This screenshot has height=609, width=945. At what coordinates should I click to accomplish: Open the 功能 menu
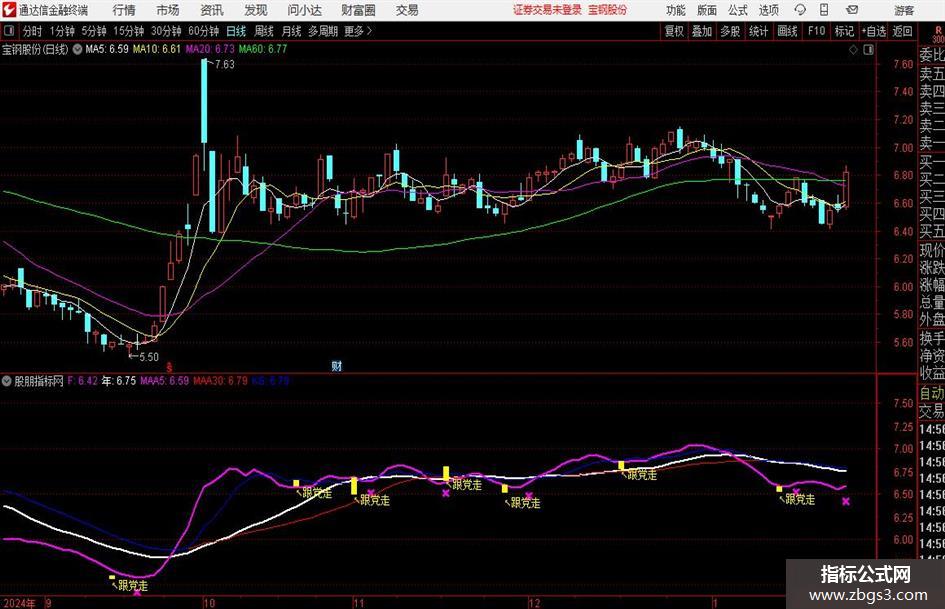pos(676,10)
